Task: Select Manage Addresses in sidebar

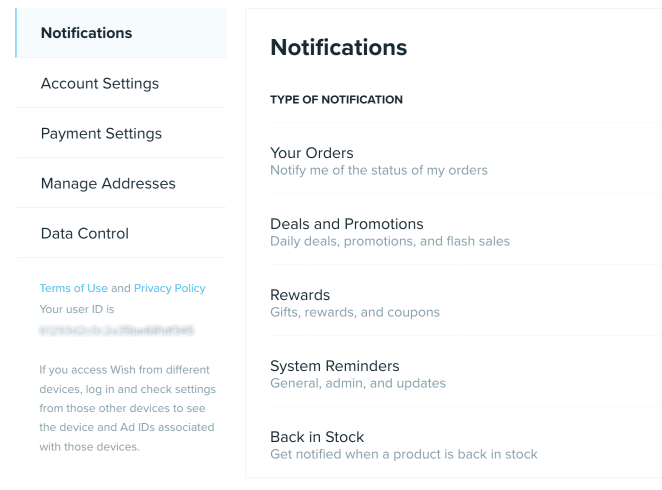Action: click(x=121, y=183)
